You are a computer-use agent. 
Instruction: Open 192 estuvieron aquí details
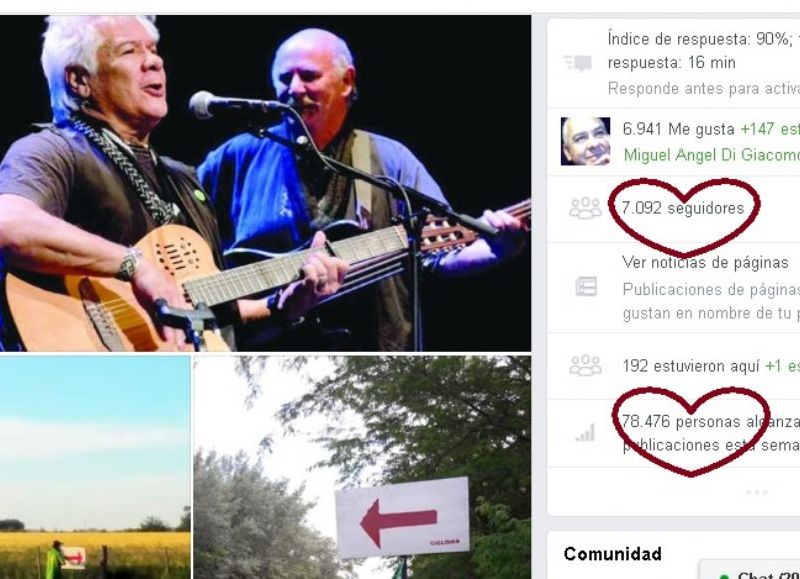[691, 366]
